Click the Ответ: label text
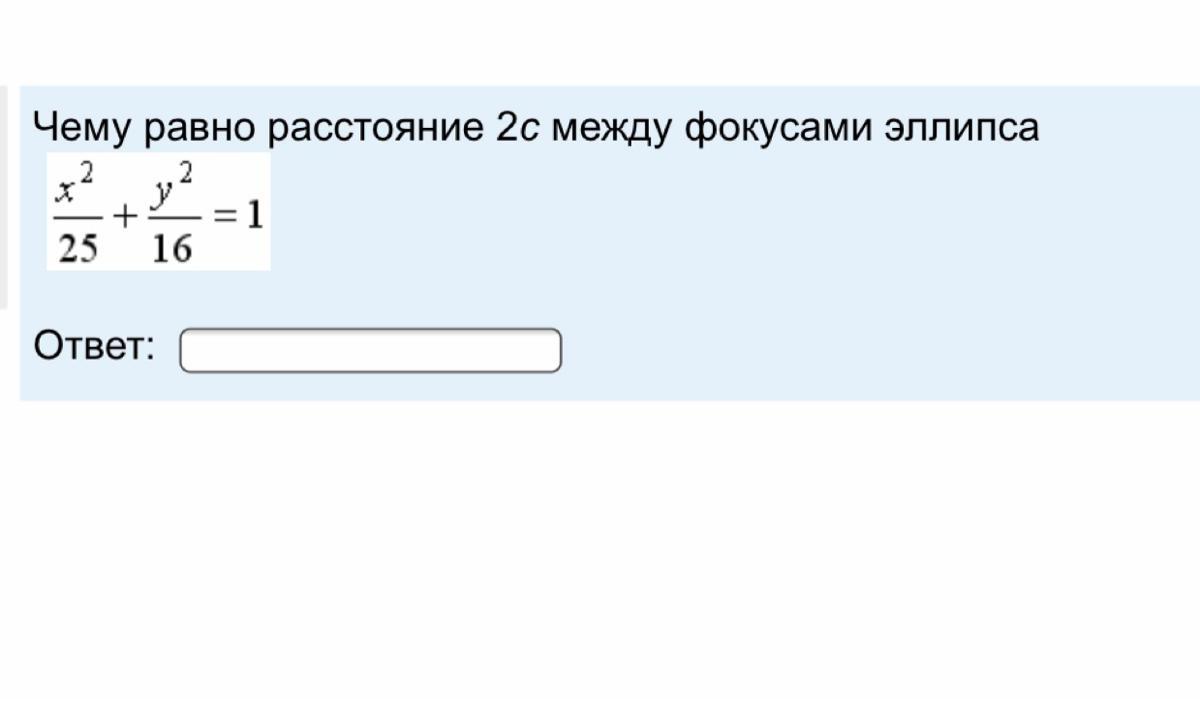1200x701 pixels. click(x=94, y=347)
